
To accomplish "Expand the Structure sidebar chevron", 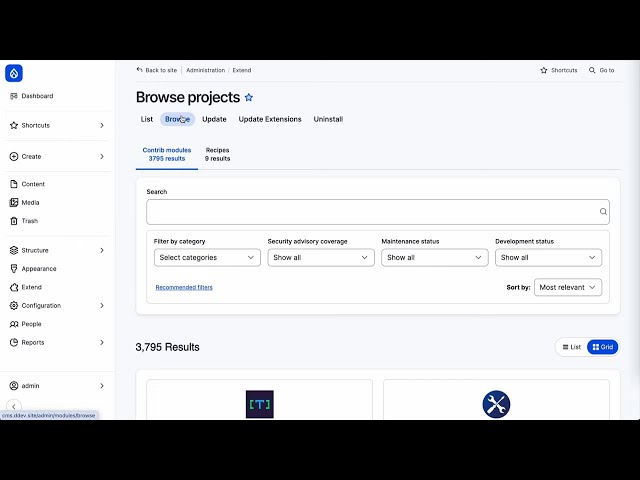I will point(102,250).
